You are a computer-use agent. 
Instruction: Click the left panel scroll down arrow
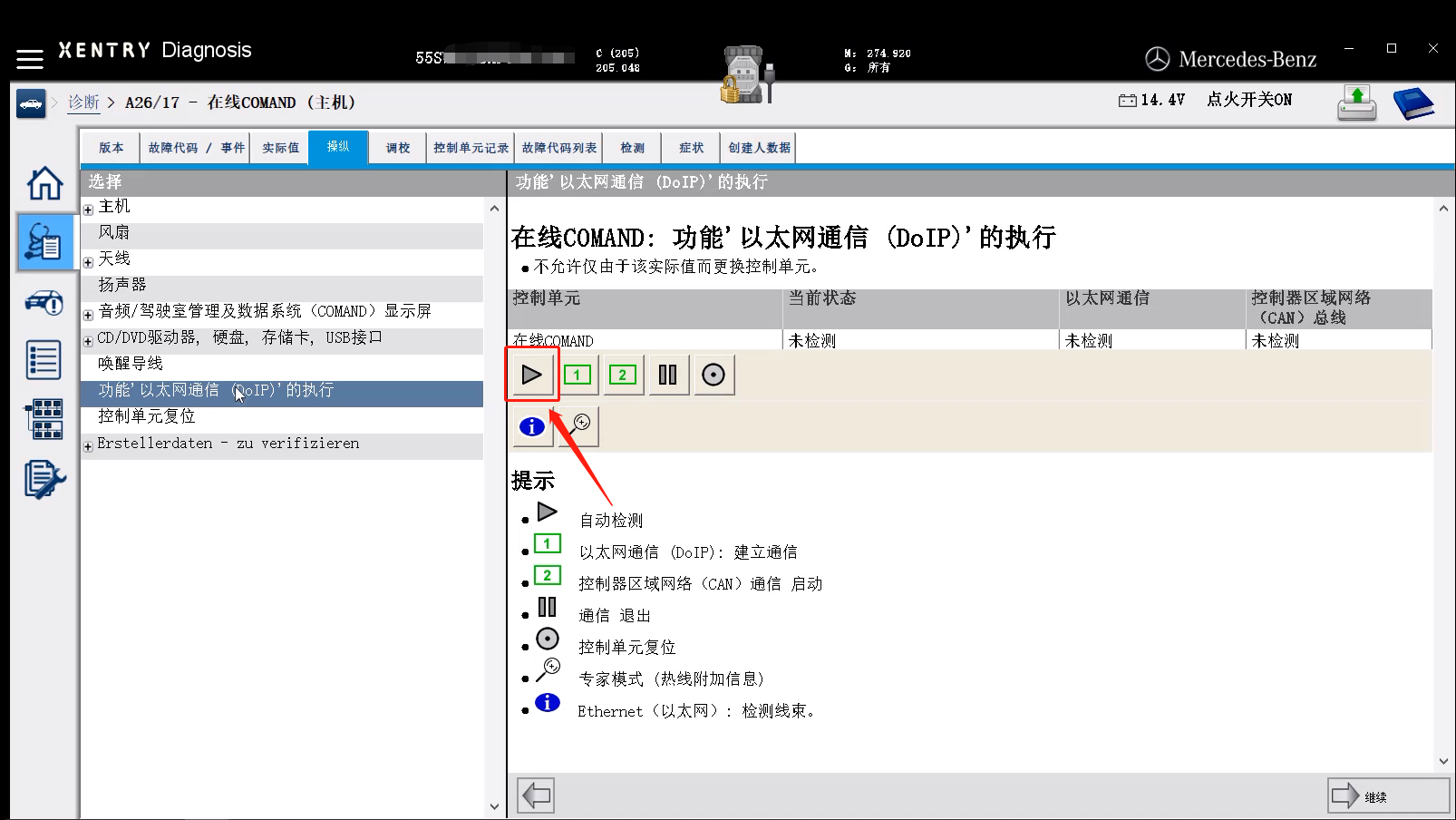click(x=494, y=805)
